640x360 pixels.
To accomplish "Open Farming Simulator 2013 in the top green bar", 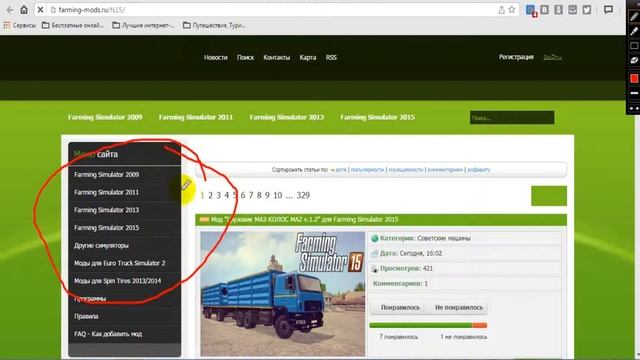I will point(287,117).
